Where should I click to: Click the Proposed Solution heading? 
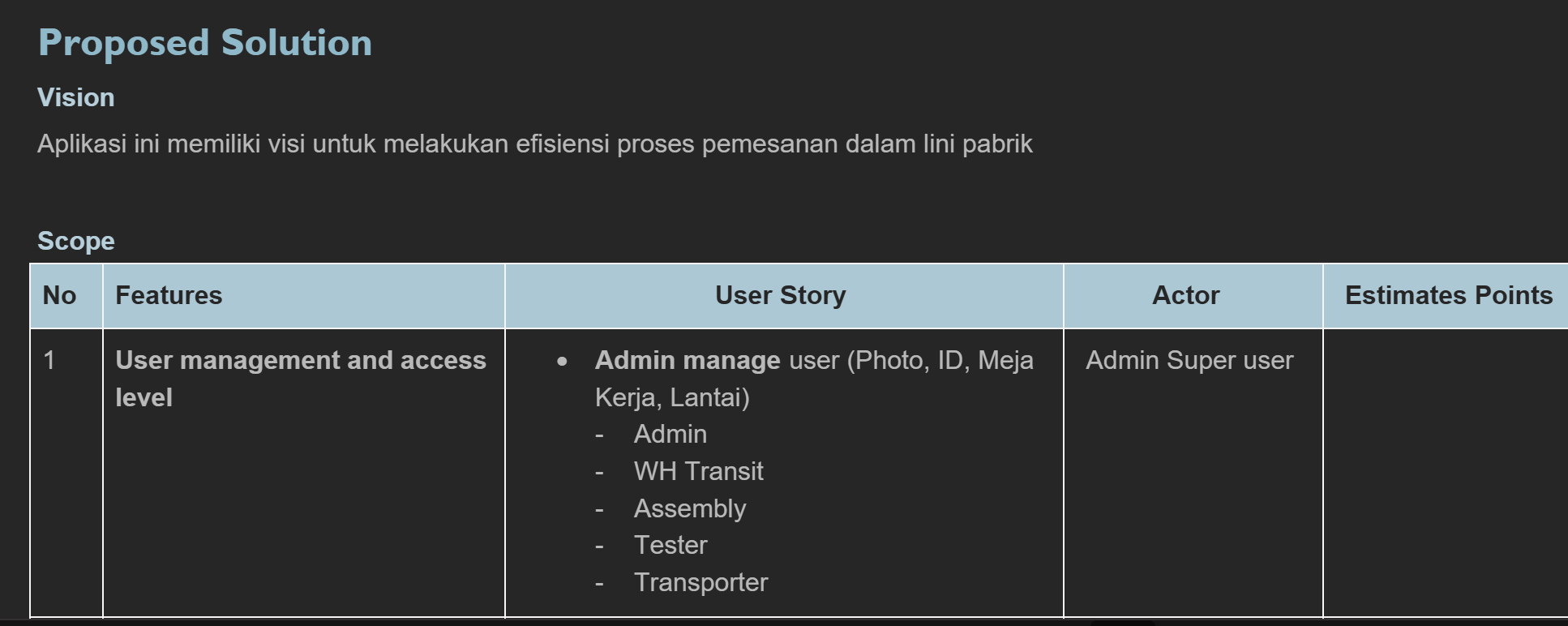click(x=205, y=43)
